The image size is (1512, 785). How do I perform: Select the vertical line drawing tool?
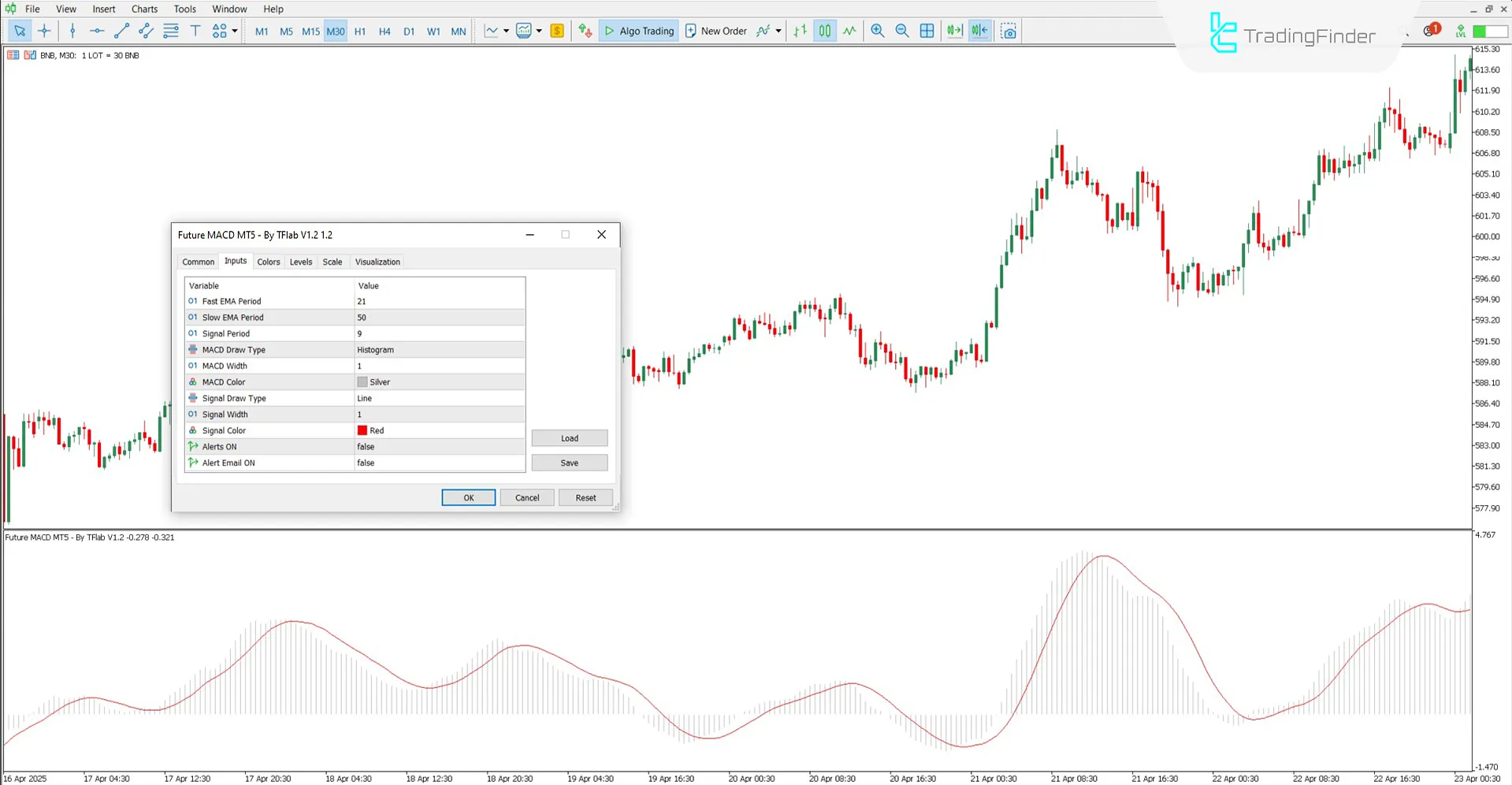72,31
